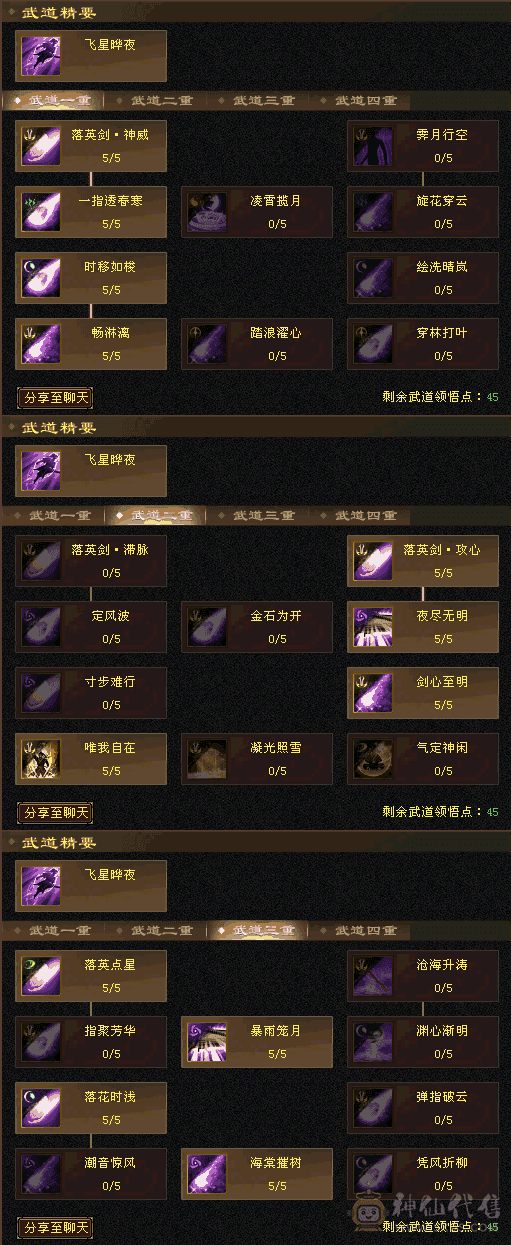Click the 旋花穿云 skill label

coord(442,200)
